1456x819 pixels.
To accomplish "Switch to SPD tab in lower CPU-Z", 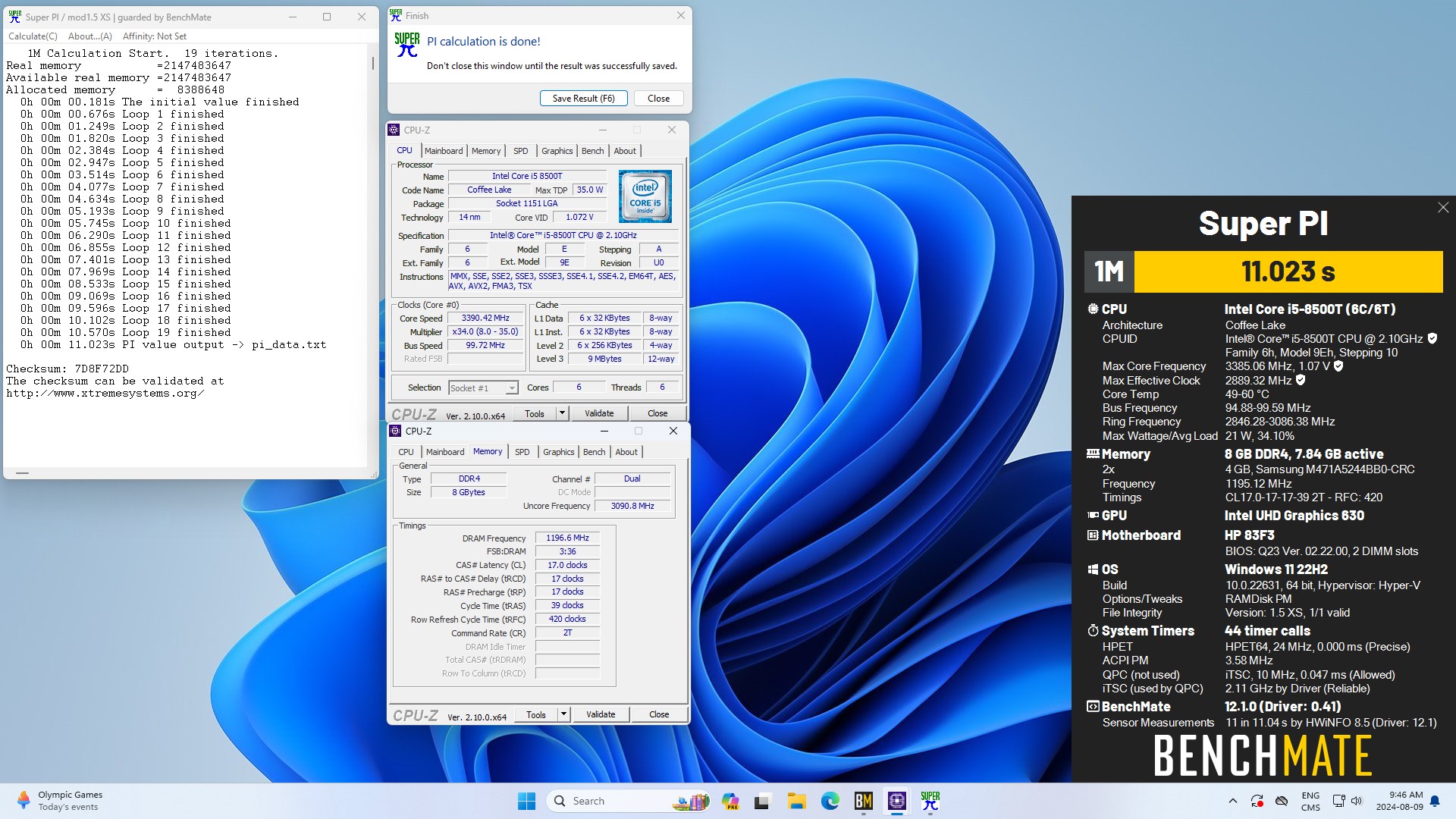I will 522,452.
